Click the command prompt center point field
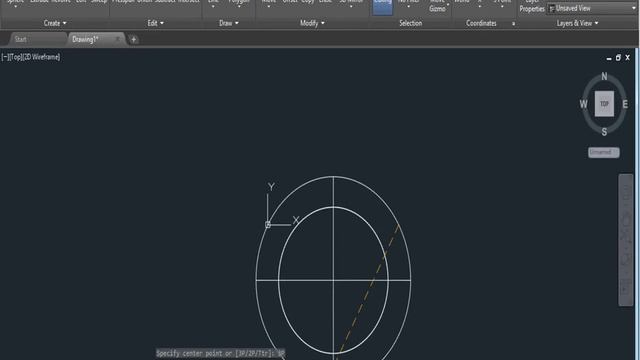This screenshot has height=360, width=640. (220, 353)
